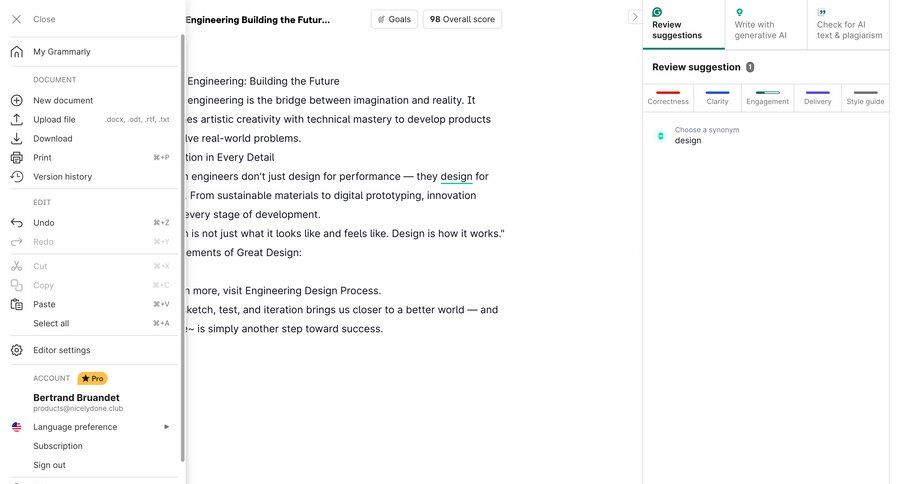Choose New document from the menu
Screen dimensions: 900x484
(x=63, y=100)
